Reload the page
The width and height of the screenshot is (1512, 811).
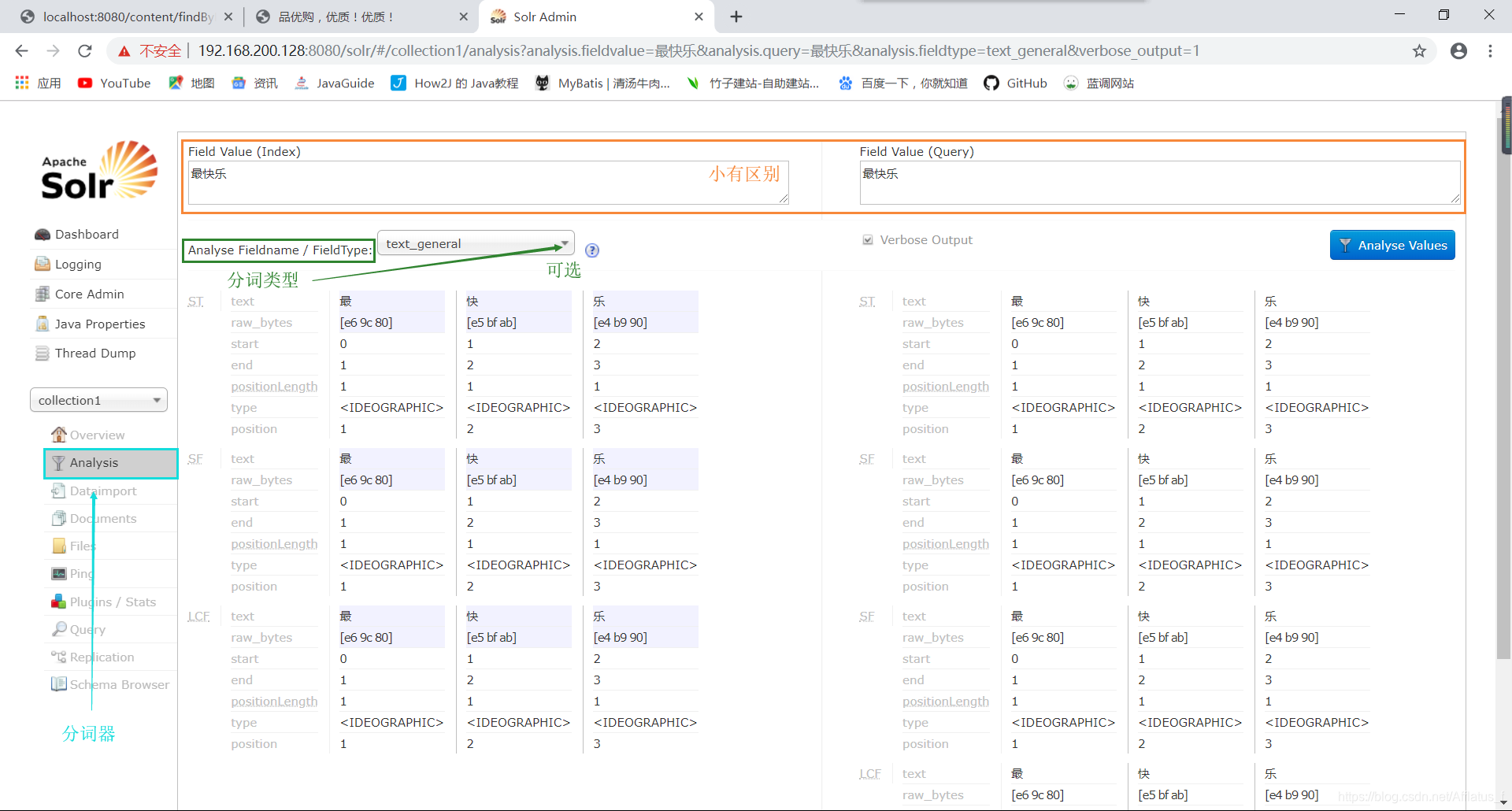click(x=85, y=51)
